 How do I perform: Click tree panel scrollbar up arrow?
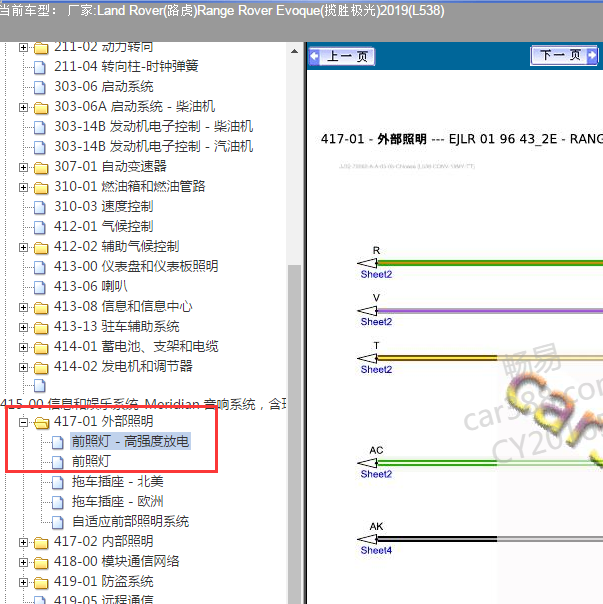coord(294,51)
